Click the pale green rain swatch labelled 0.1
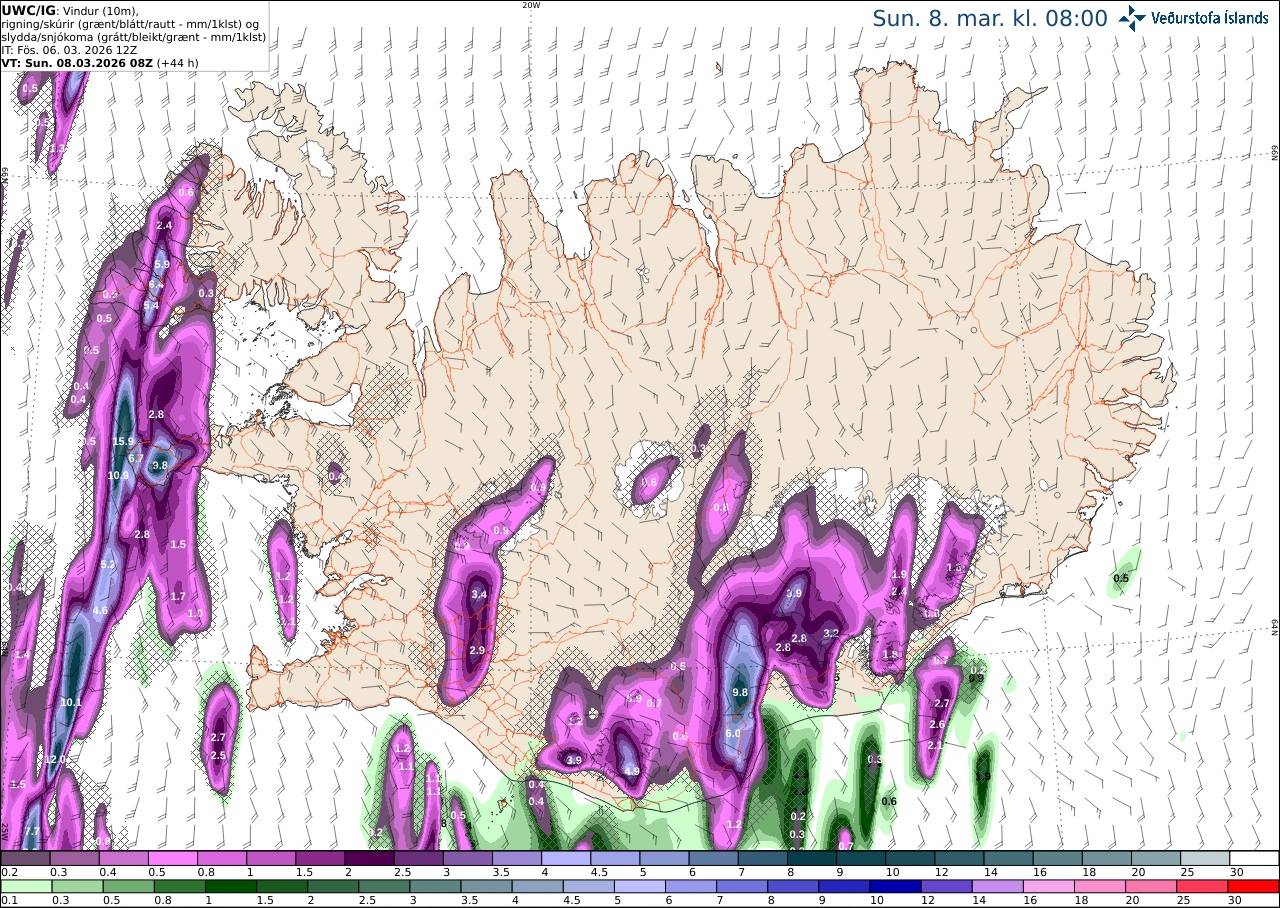The width and height of the screenshot is (1280, 908). pyautogui.click(x=26, y=886)
